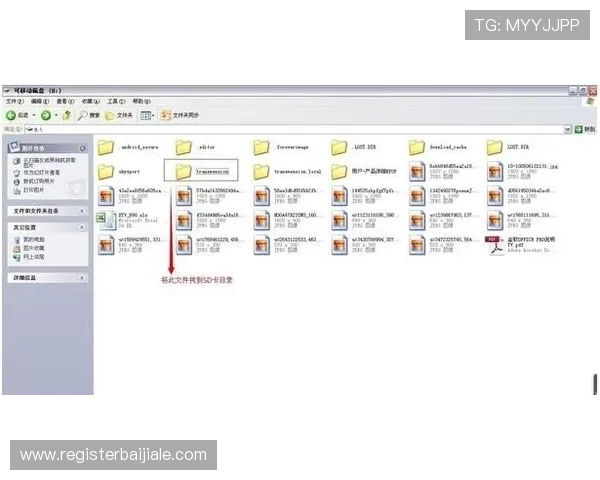Click My Computer link in Other Places
Screen dimensions: 600x480
(34, 240)
